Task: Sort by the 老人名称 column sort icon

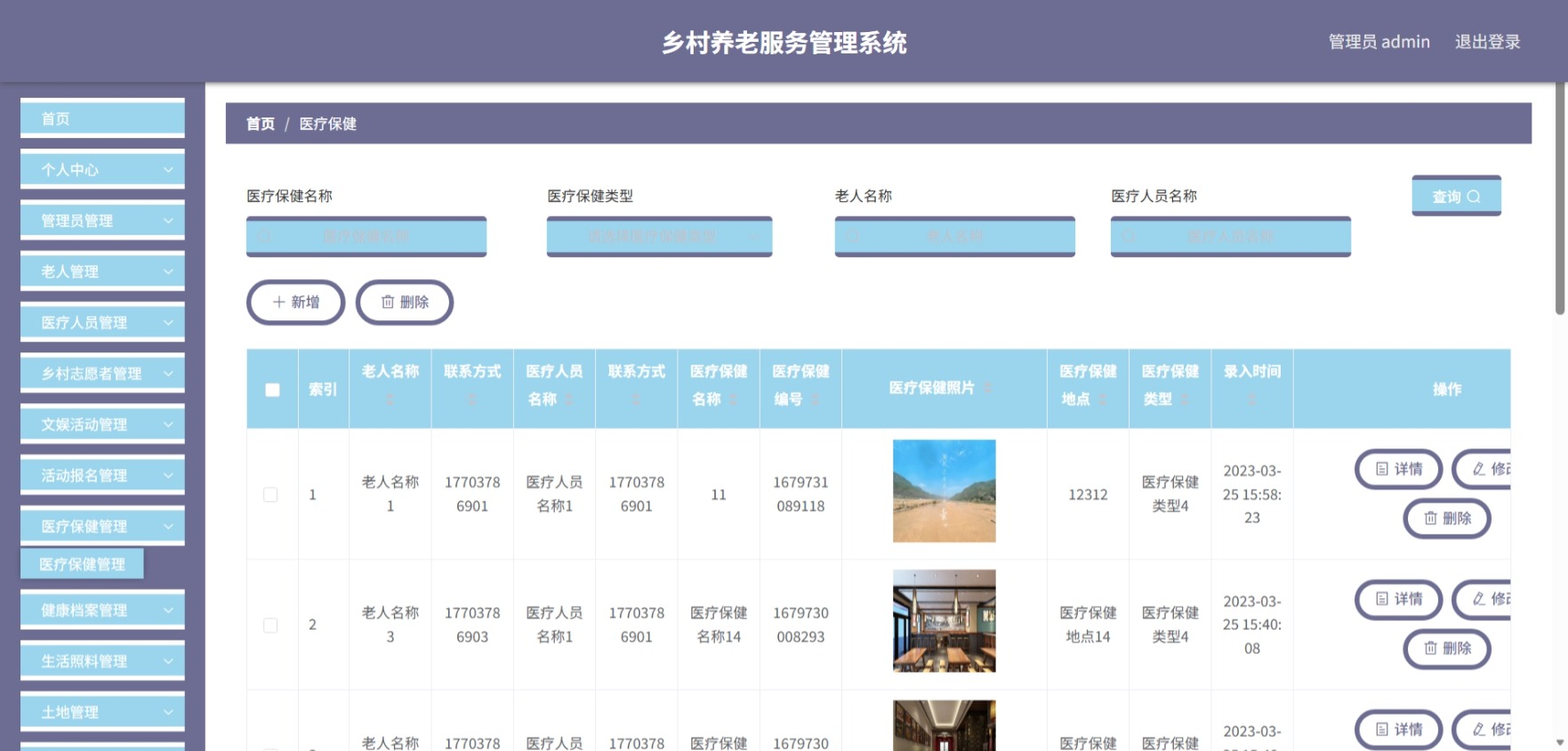Action: click(390, 400)
